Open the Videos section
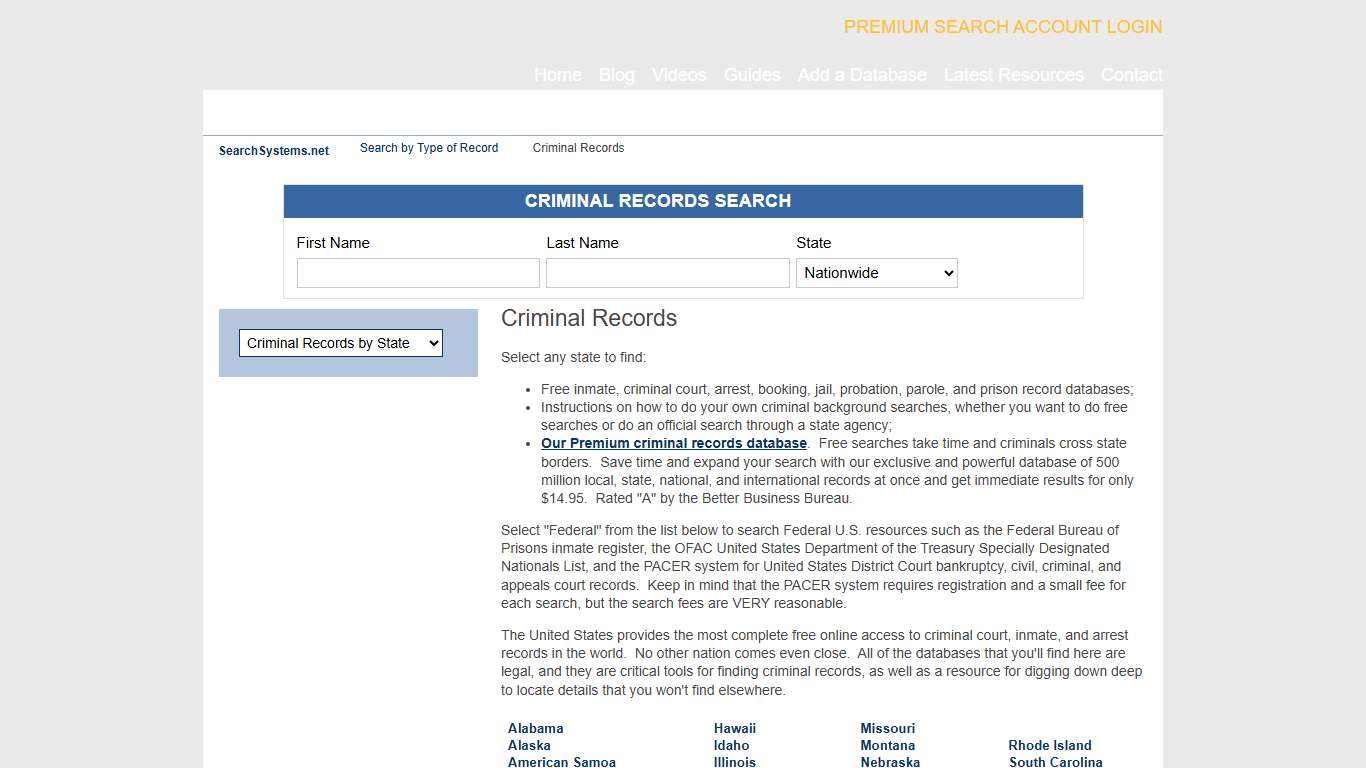The width and height of the screenshot is (1366, 768). click(x=678, y=75)
